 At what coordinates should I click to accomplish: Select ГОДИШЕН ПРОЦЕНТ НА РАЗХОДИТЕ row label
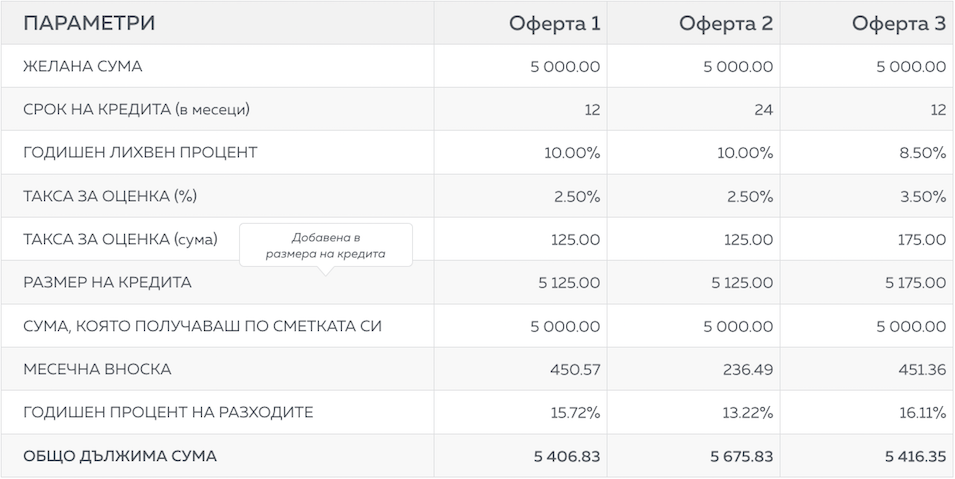(x=168, y=413)
